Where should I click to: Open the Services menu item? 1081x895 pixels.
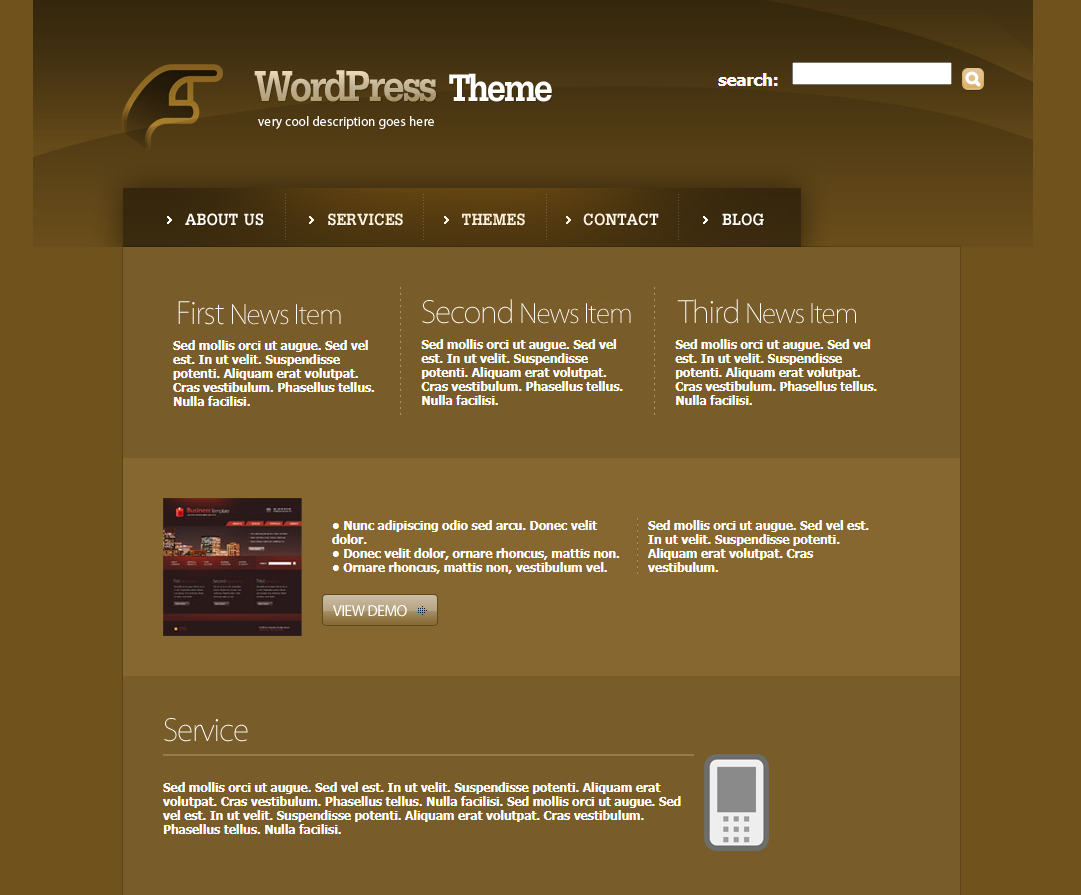click(365, 220)
